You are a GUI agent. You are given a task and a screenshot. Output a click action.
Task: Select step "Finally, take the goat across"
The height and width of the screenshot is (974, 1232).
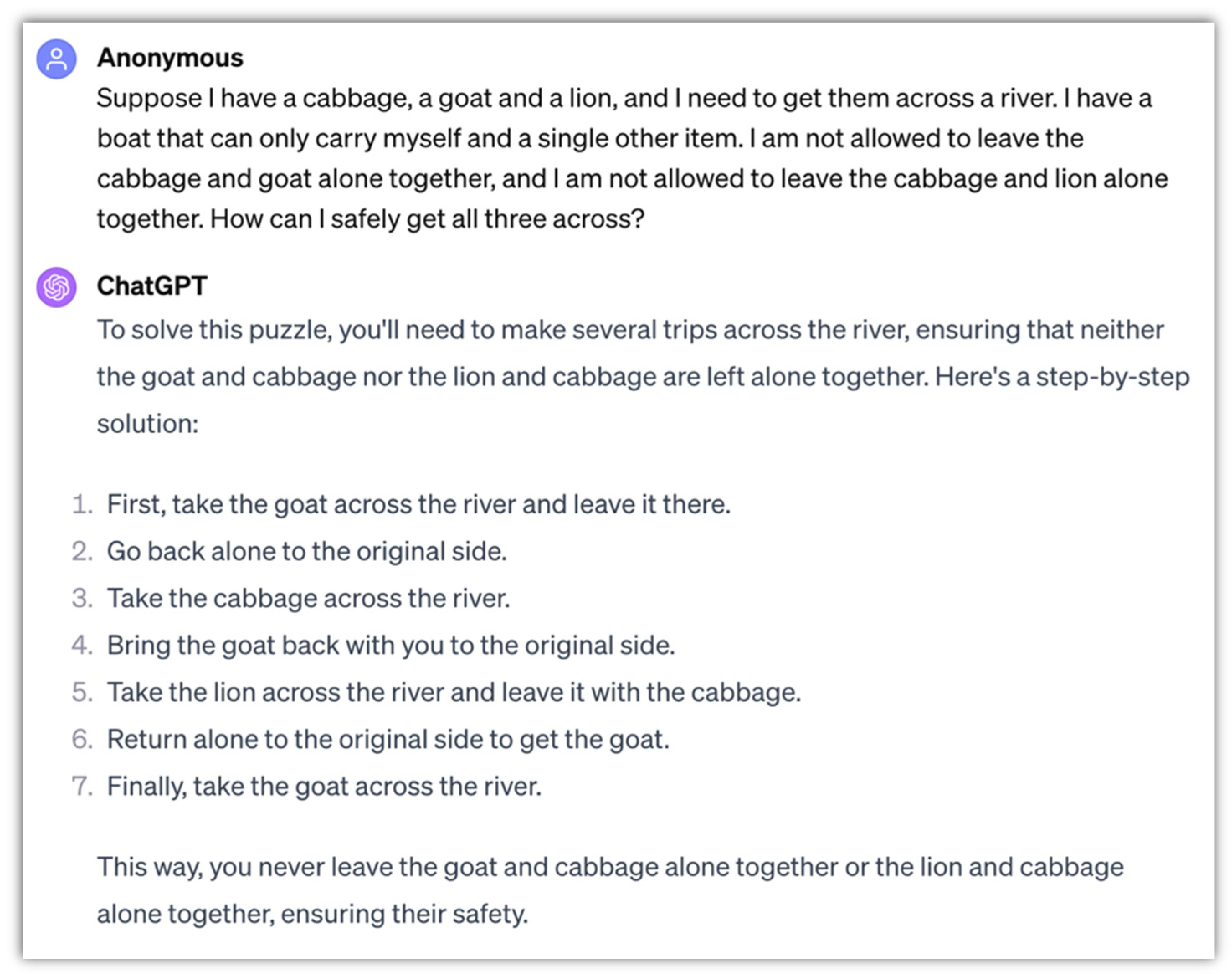(324, 786)
